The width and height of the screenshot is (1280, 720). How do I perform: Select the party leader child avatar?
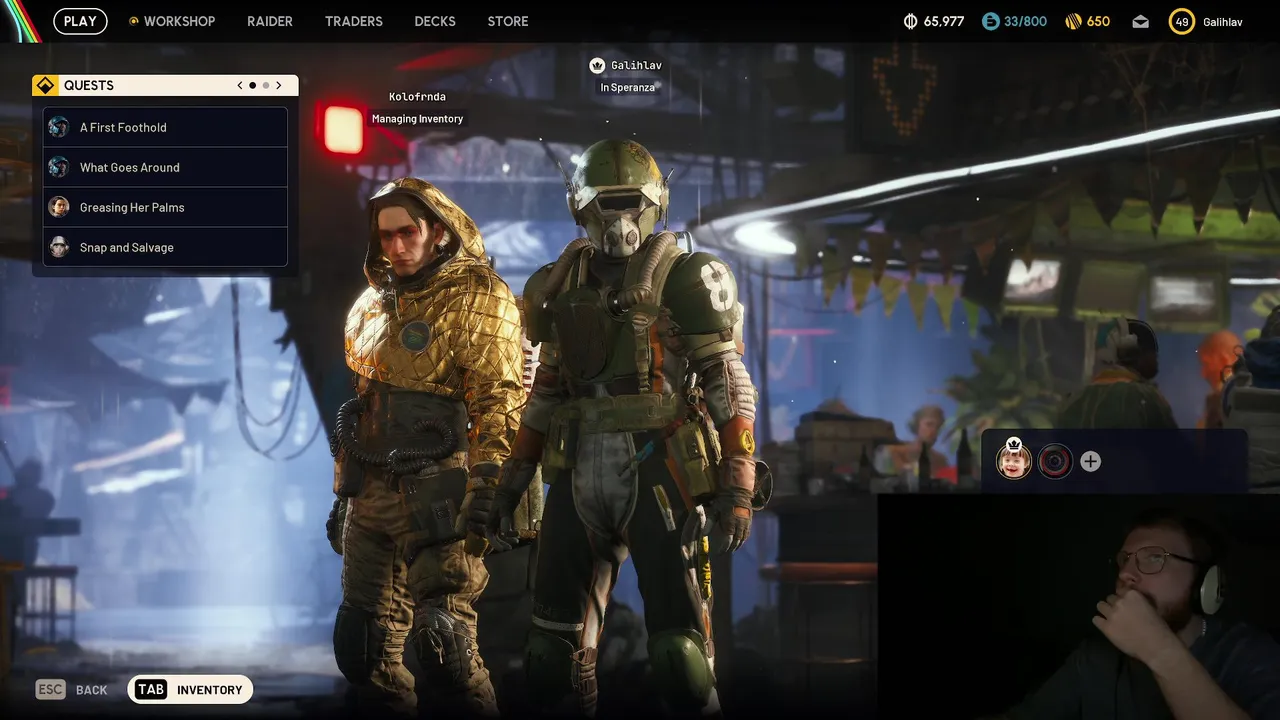(1013, 461)
